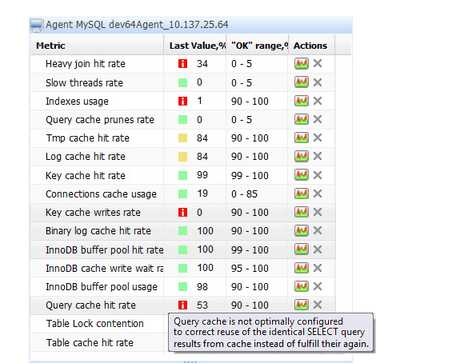The width and height of the screenshot is (457, 364).
Task: Remove the Connections cache usage metric
Action: coord(318,193)
